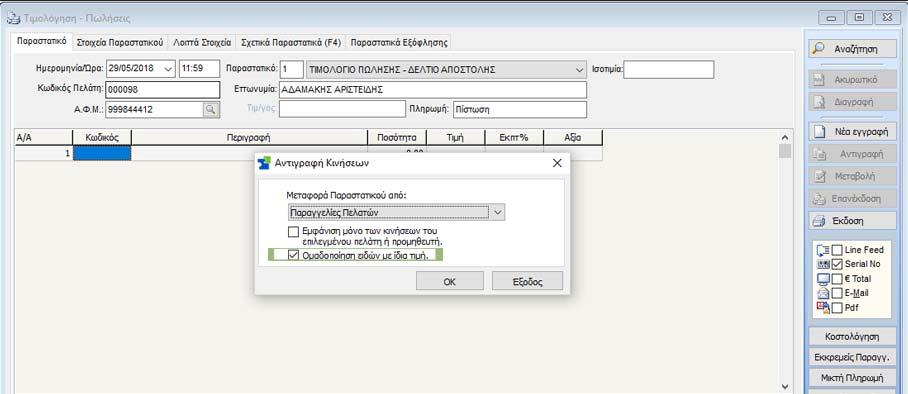Click the Επανέκδοση button
Screen dimensions: 908x394
pos(852,199)
